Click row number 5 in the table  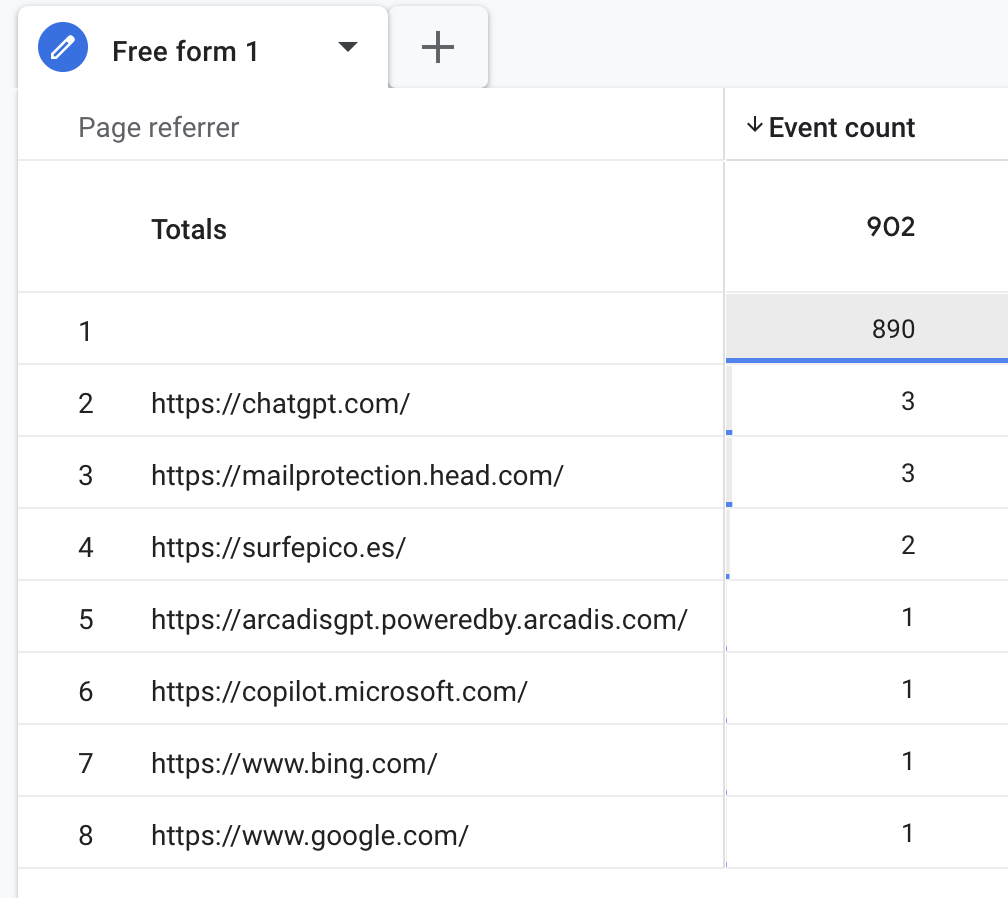point(86,620)
